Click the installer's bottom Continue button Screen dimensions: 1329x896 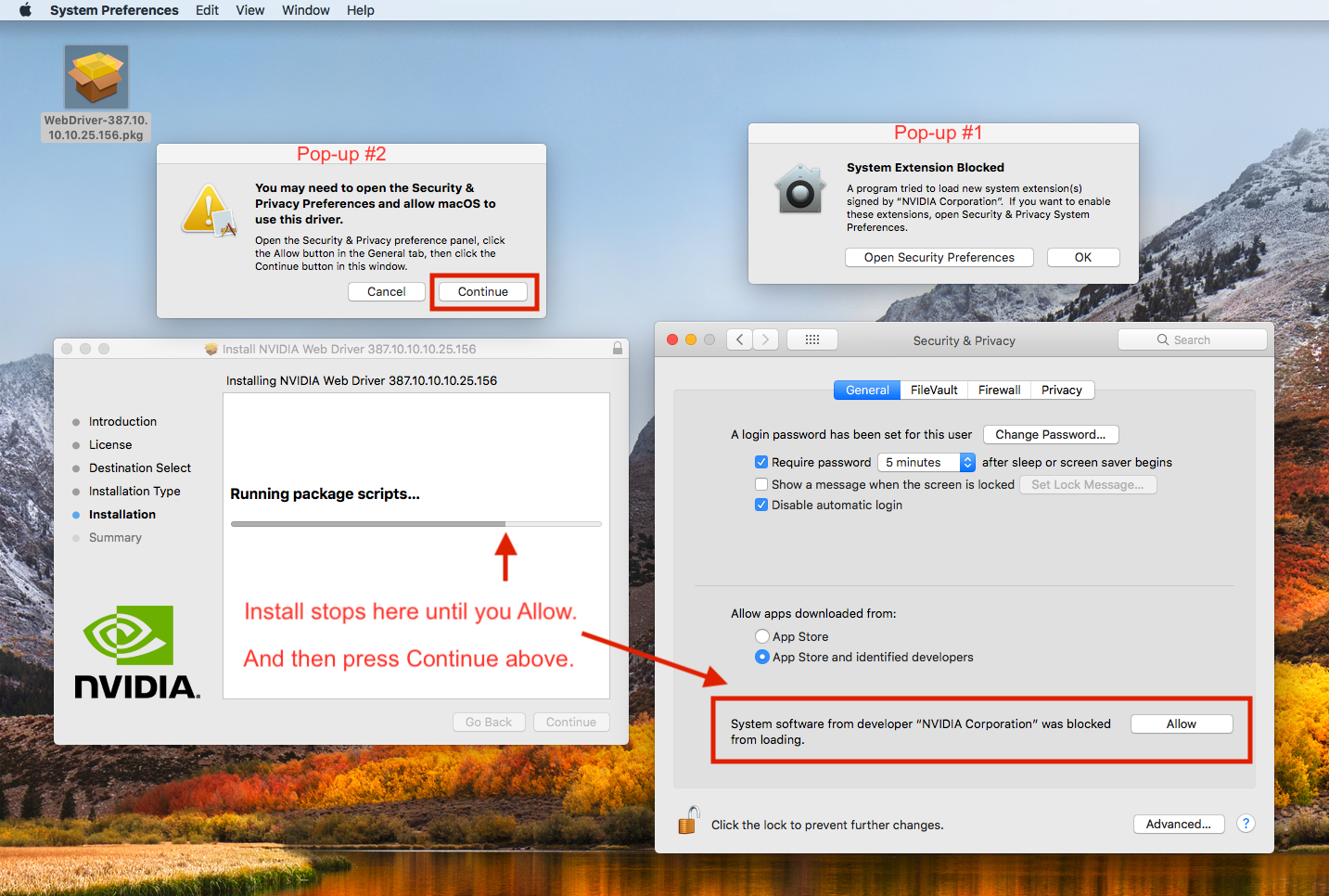[x=571, y=722]
